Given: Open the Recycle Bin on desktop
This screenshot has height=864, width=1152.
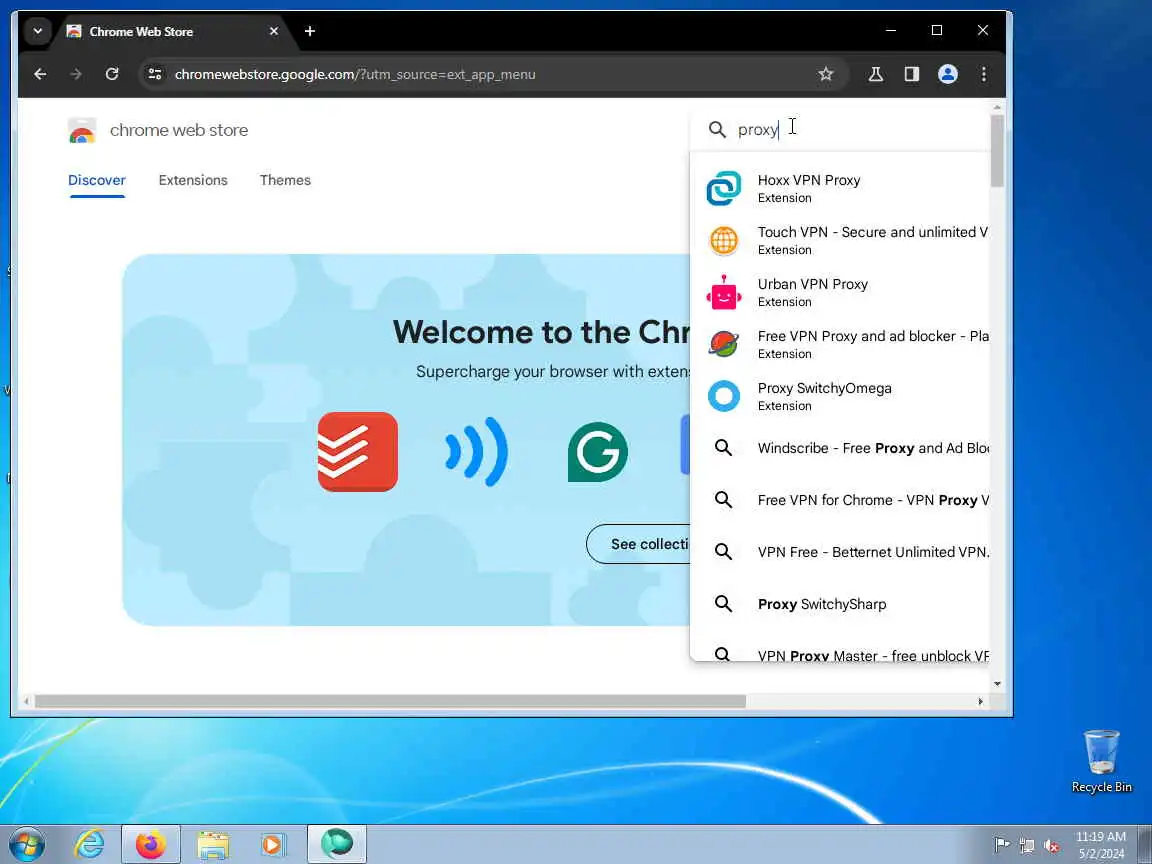Looking at the screenshot, I should click(x=1101, y=761).
